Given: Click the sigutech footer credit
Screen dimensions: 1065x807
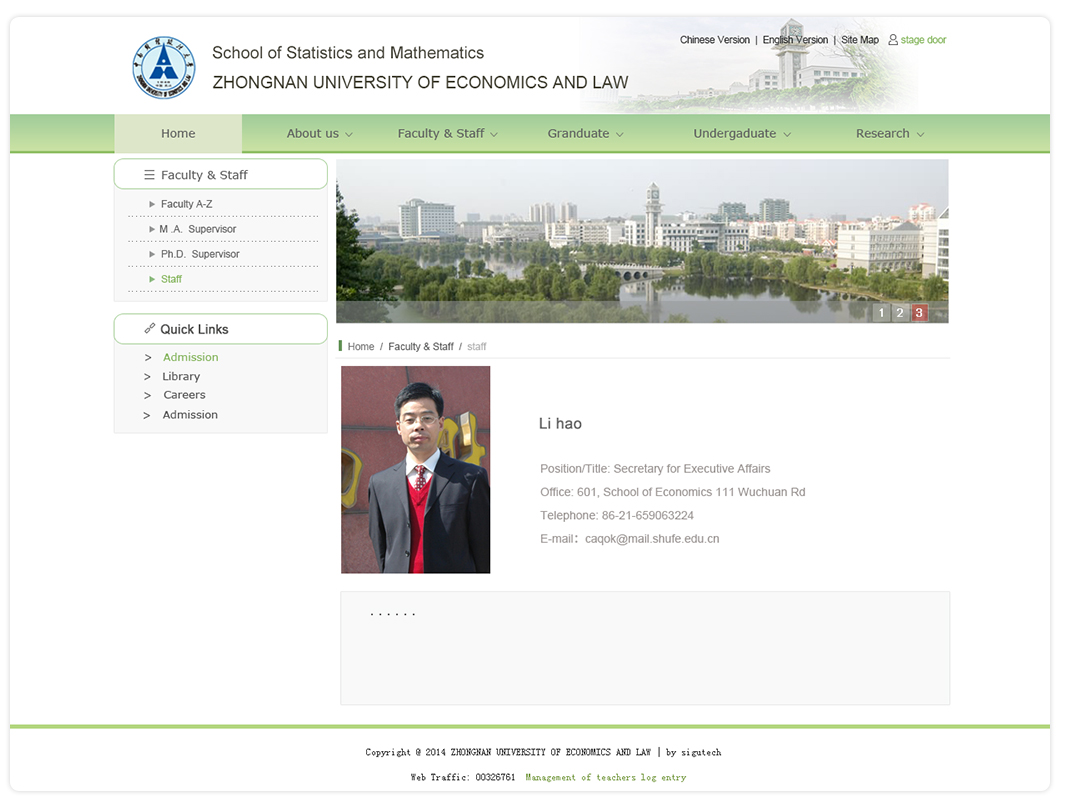Looking at the screenshot, I should [x=701, y=752].
